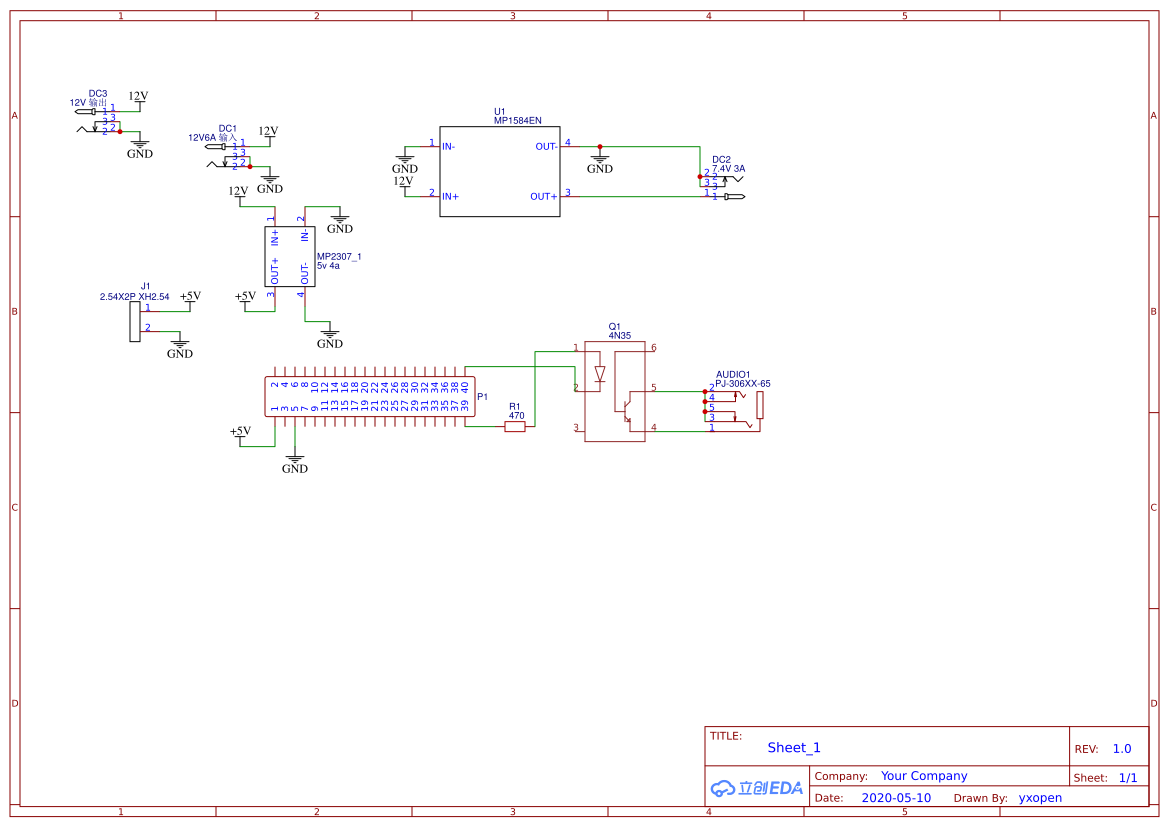Viewport: 1169px width, 827px height.
Task: Click the LED diode inside the 4N35 optocoupler
Action: point(599,374)
